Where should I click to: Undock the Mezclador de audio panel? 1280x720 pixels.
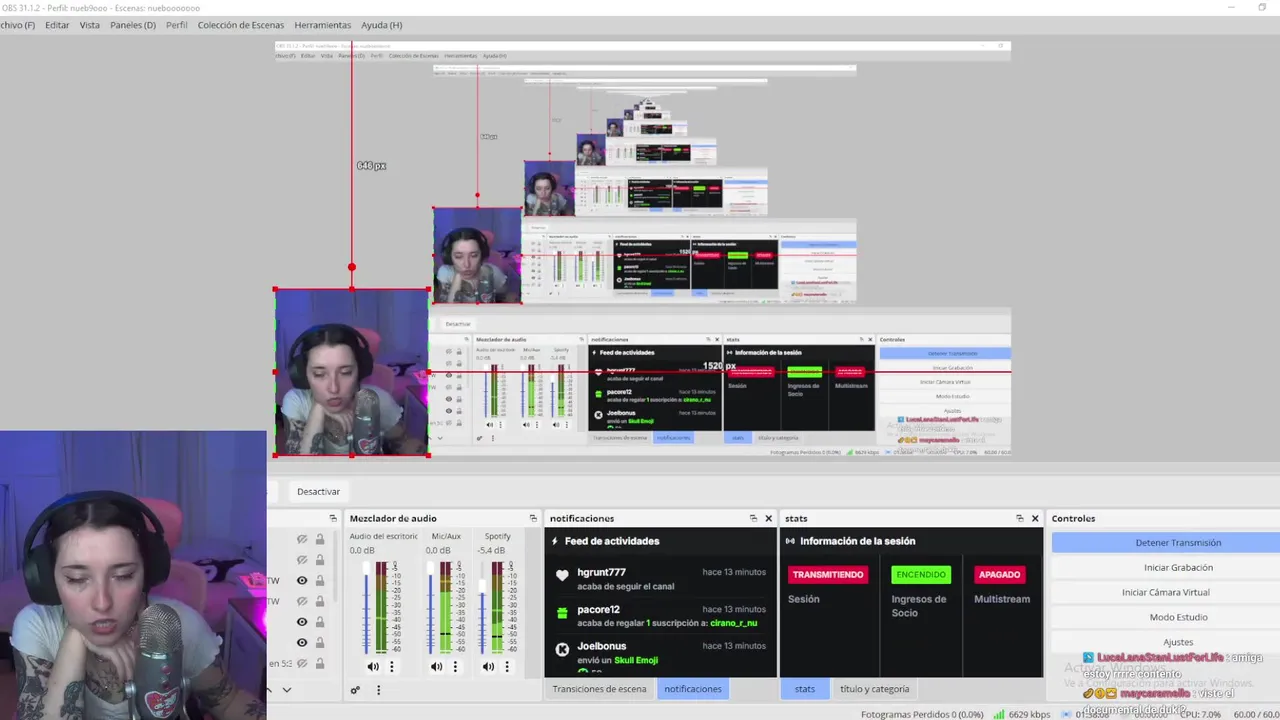pyautogui.click(x=533, y=518)
